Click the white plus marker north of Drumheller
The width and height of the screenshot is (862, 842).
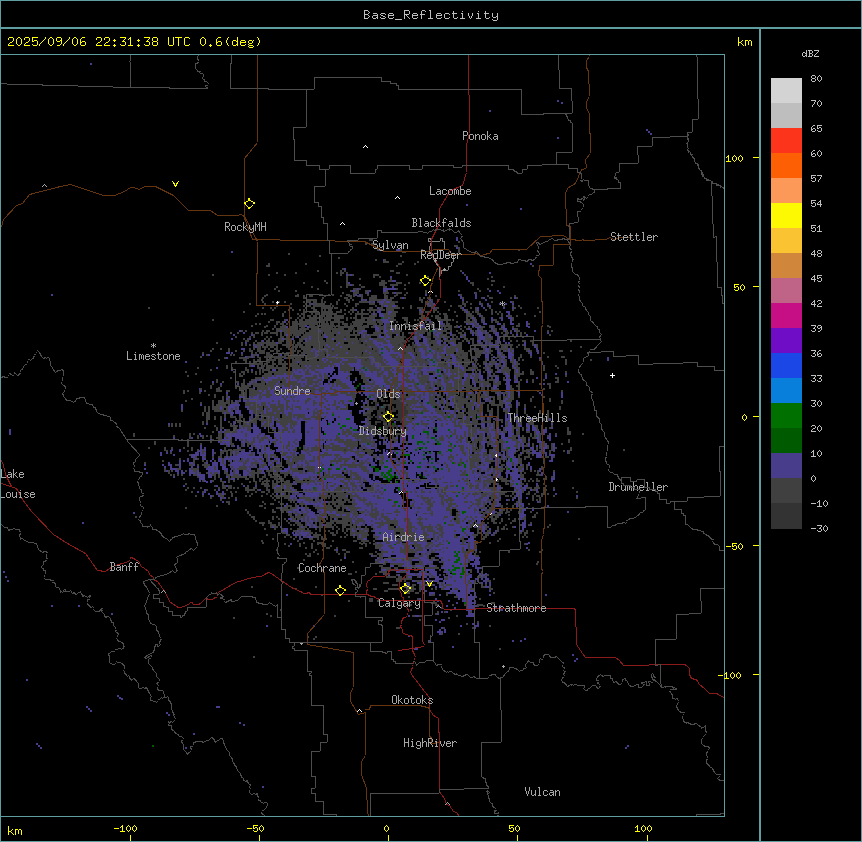coord(612,375)
